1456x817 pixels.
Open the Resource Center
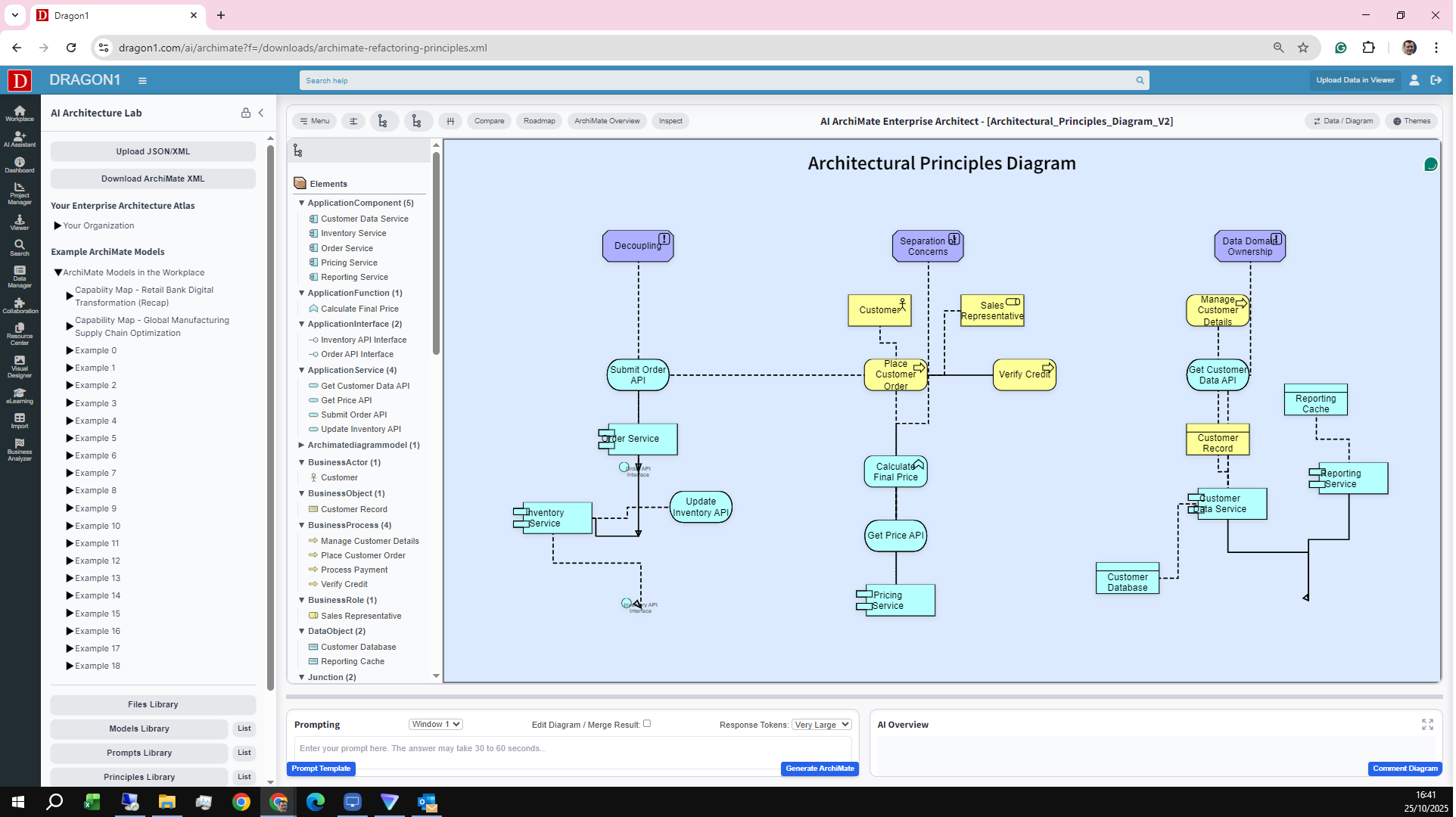click(x=19, y=333)
